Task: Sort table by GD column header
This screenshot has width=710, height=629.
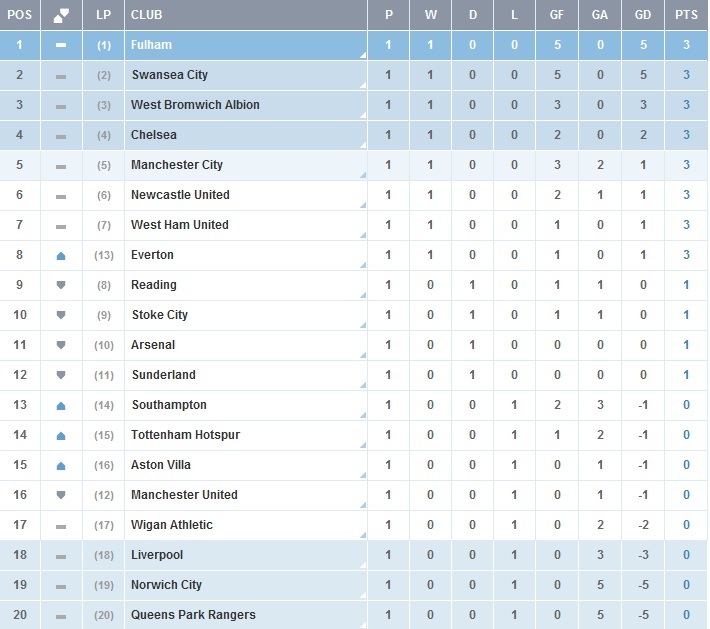Action: (643, 15)
